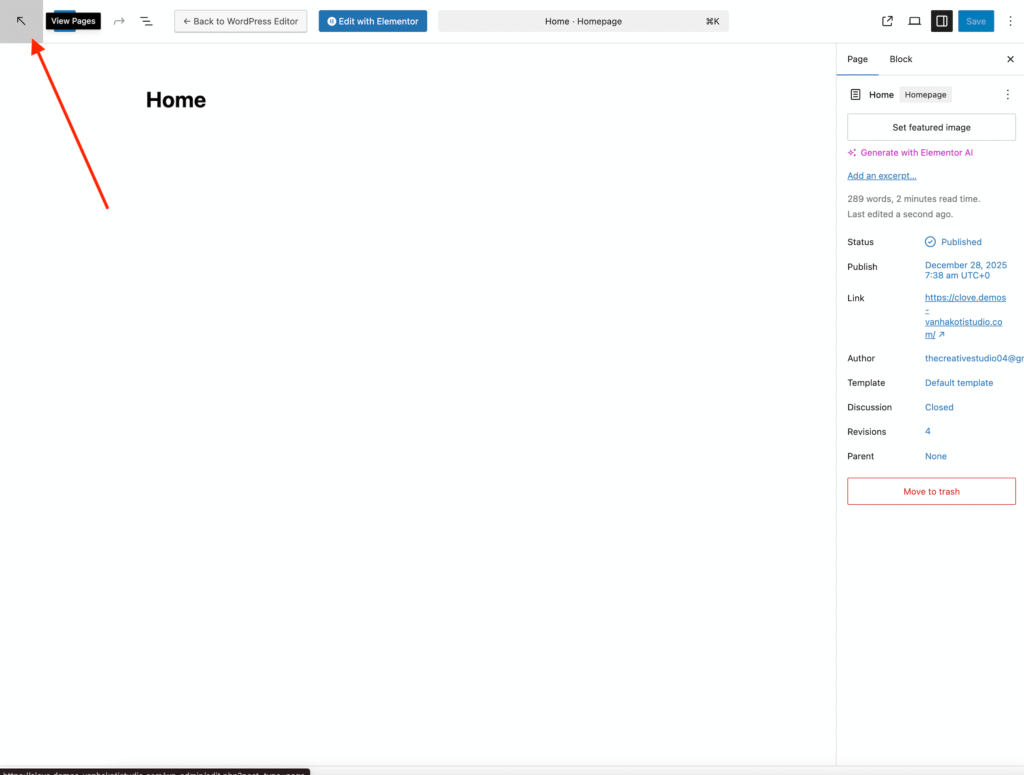Click the View Pages back arrow icon
This screenshot has width=1024, height=775.
point(21,21)
